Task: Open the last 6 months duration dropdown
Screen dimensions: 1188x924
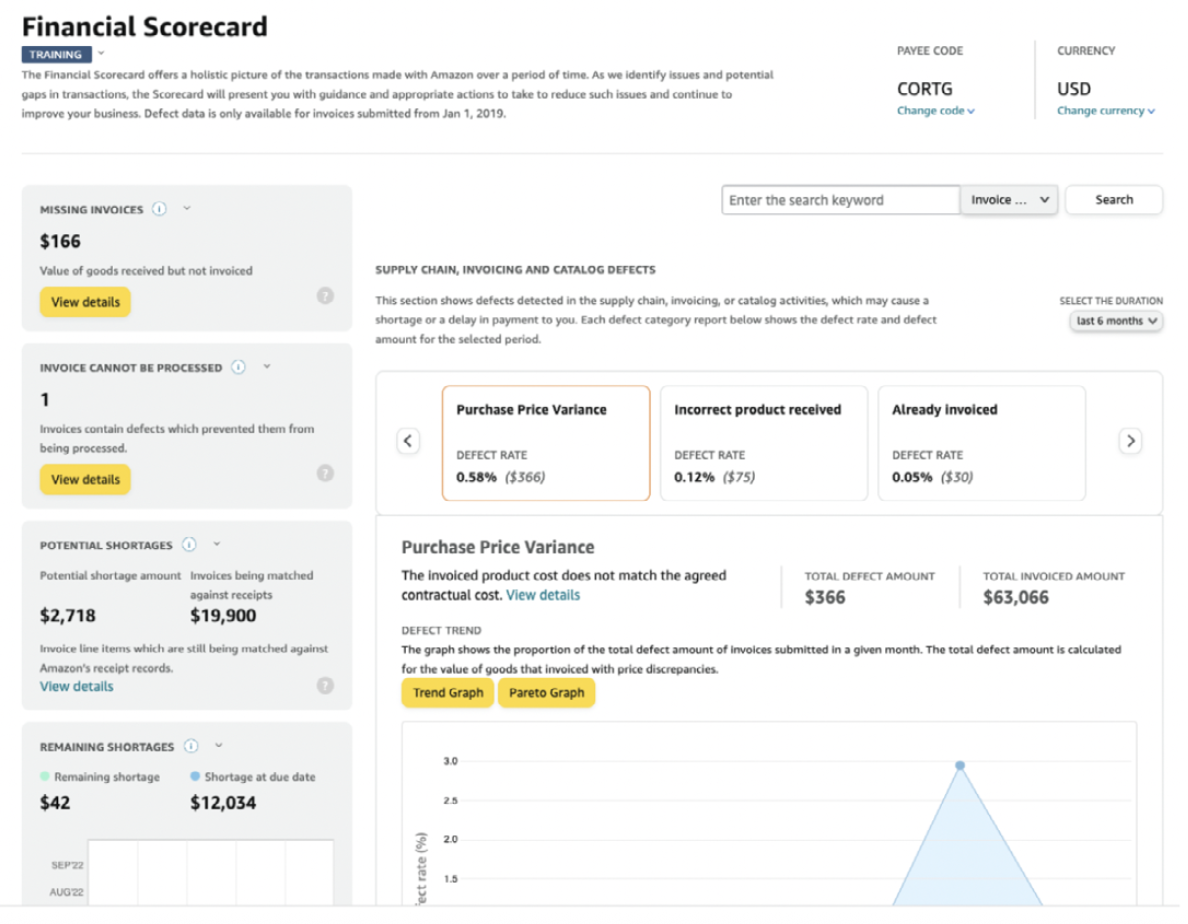Action: click(1116, 321)
